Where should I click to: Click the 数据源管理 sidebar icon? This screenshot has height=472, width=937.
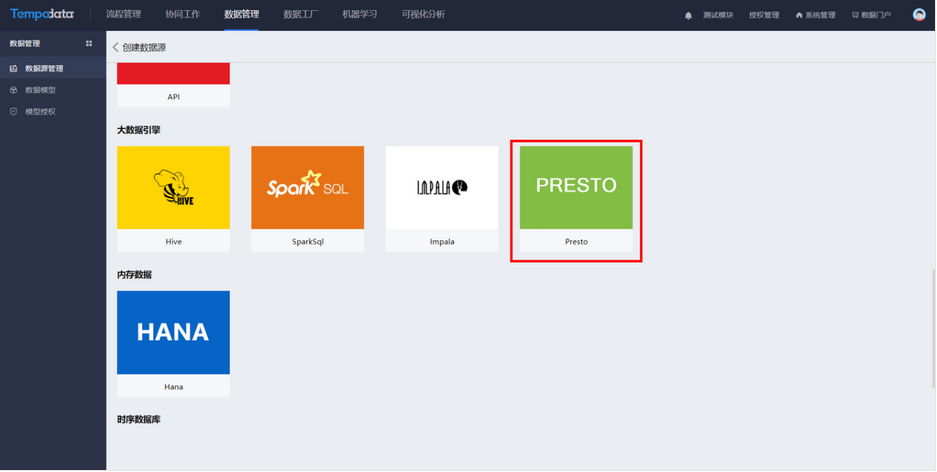tap(14, 69)
